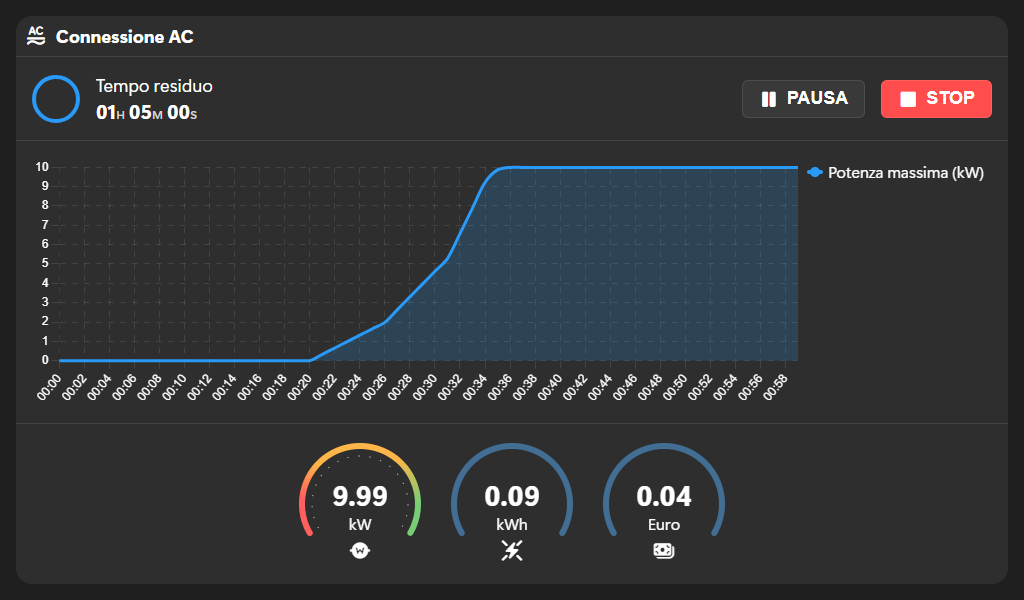Image resolution: width=1024 pixels, height=600 pixels.
Task: Click the blue remaining-time progress ring
Action: [x=56, y=99]
